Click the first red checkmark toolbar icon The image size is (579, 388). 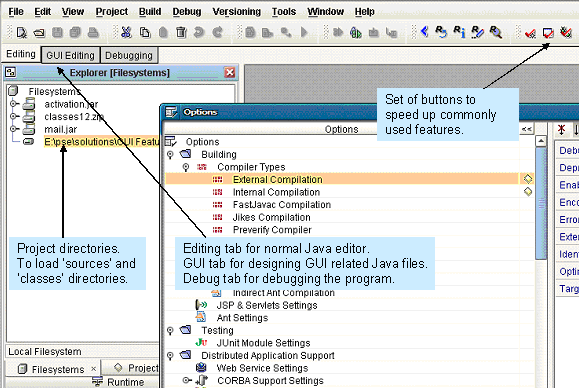coord(530,34)
